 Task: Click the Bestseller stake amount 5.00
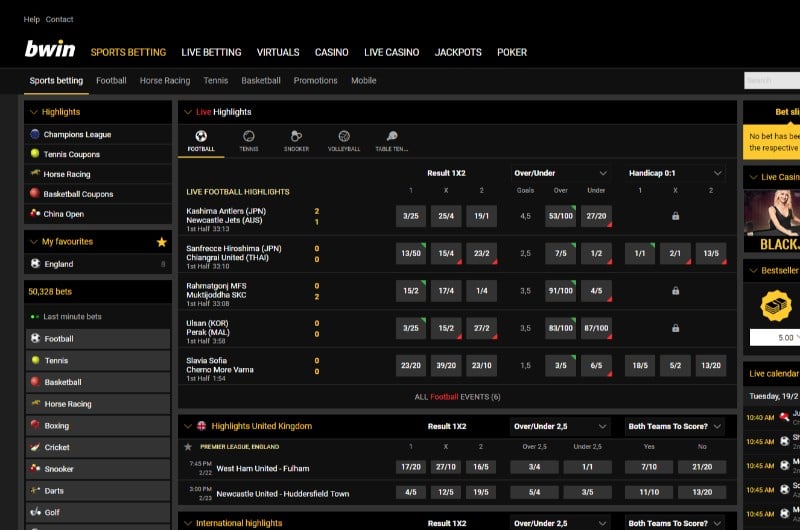[775, 338]
